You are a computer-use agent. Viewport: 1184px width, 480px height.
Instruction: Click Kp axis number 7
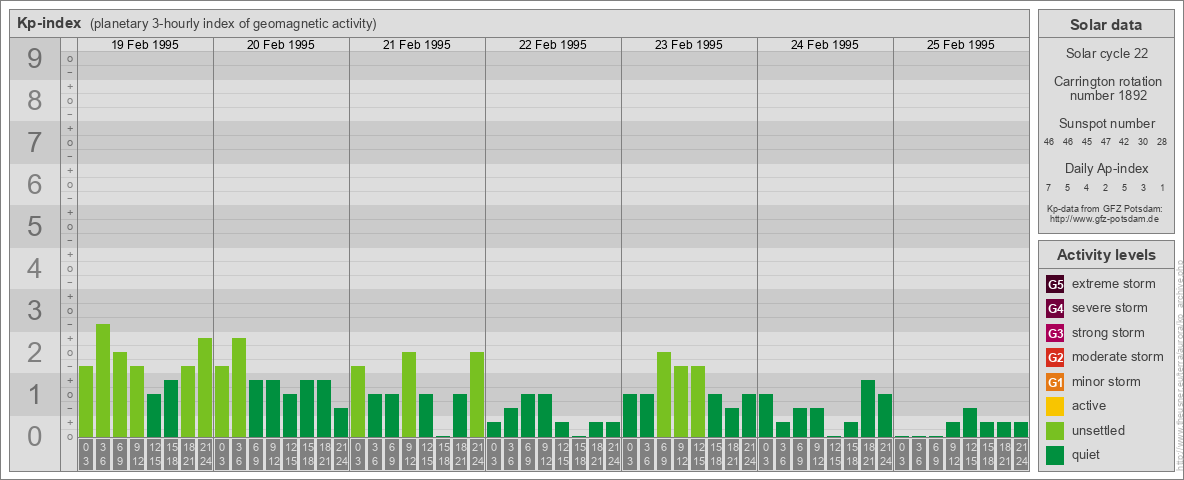click(35, 143)
